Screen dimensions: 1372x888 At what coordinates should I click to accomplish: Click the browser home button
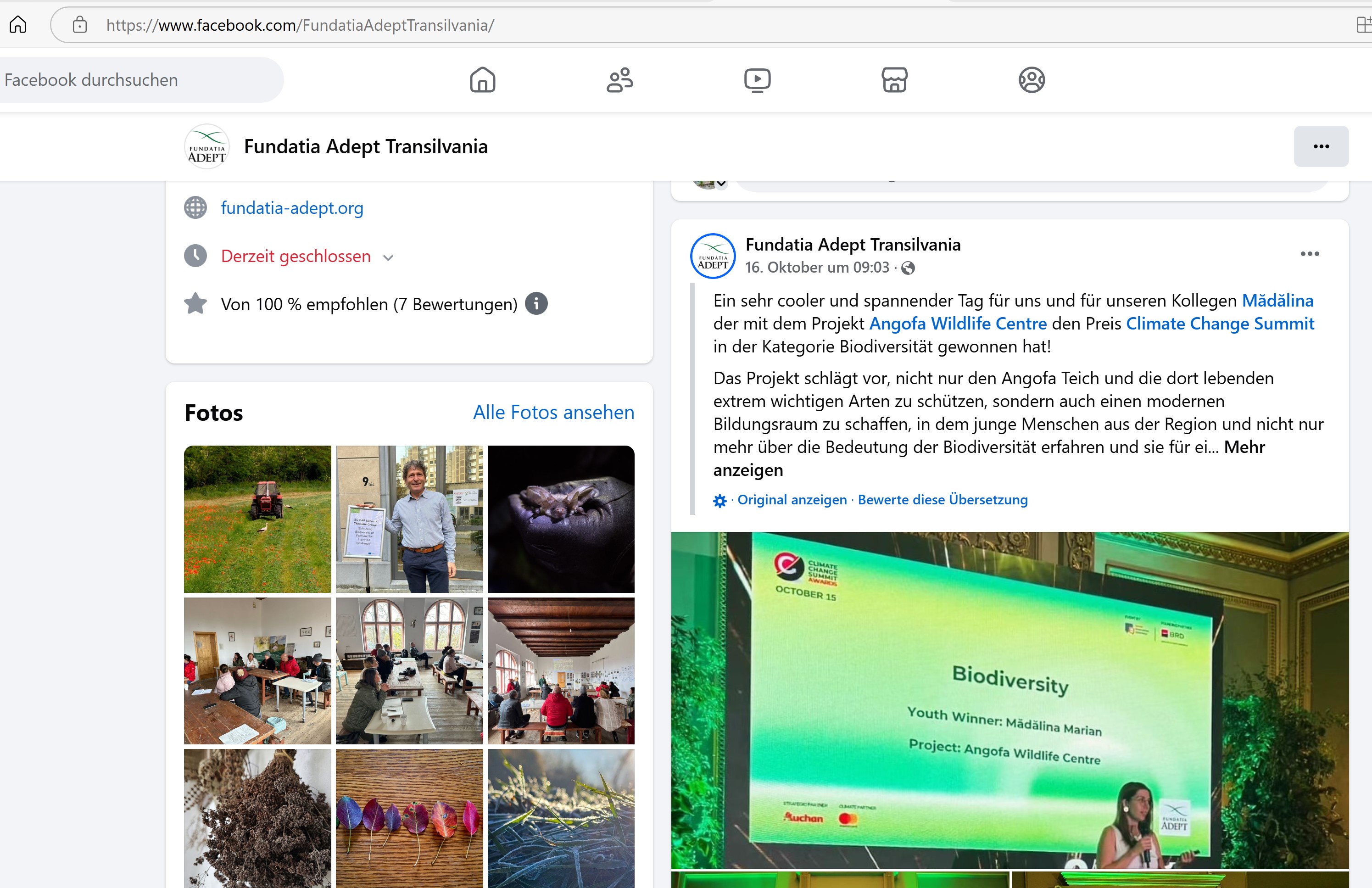18,25
